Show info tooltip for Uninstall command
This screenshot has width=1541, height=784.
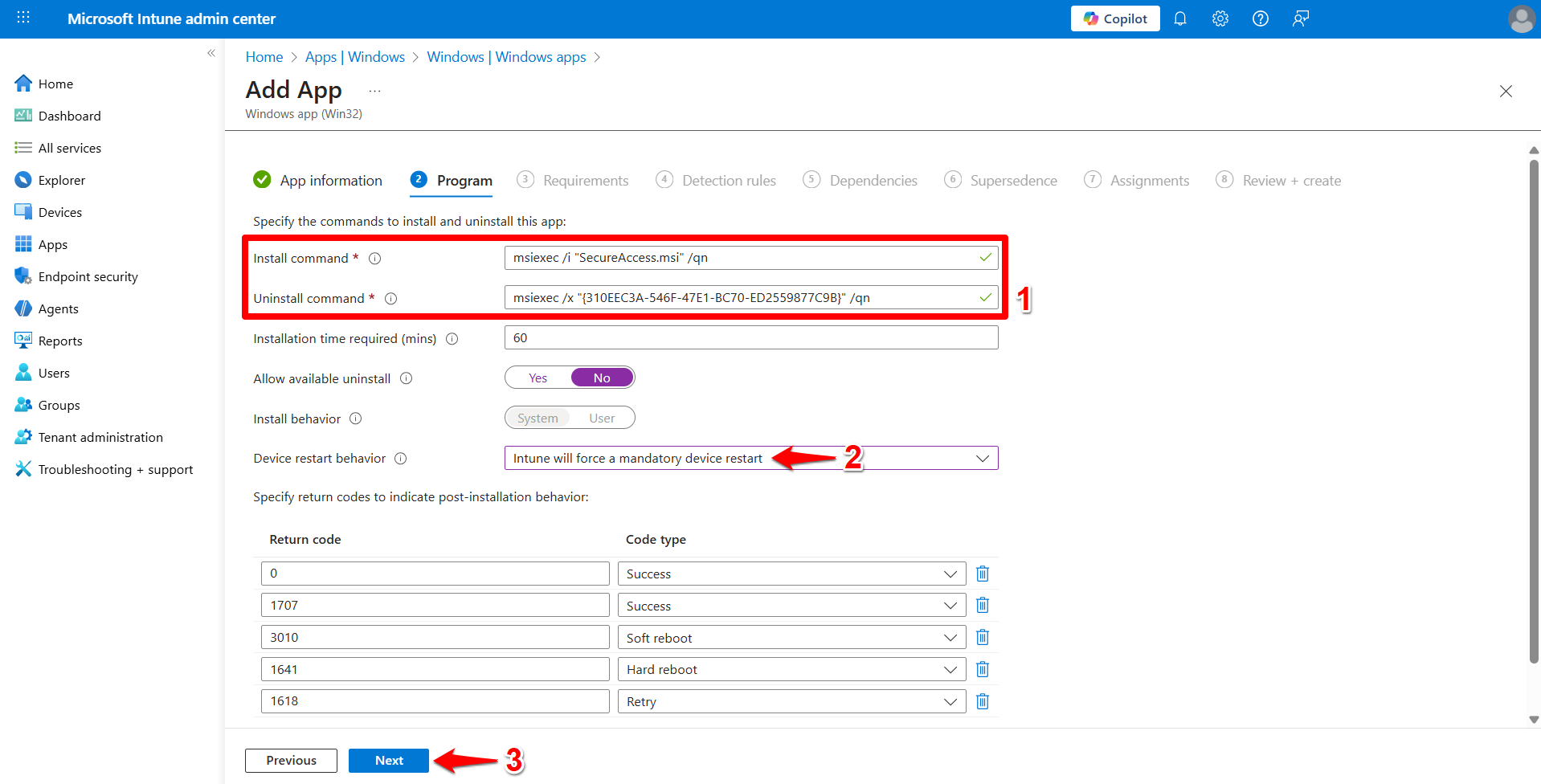391,299
